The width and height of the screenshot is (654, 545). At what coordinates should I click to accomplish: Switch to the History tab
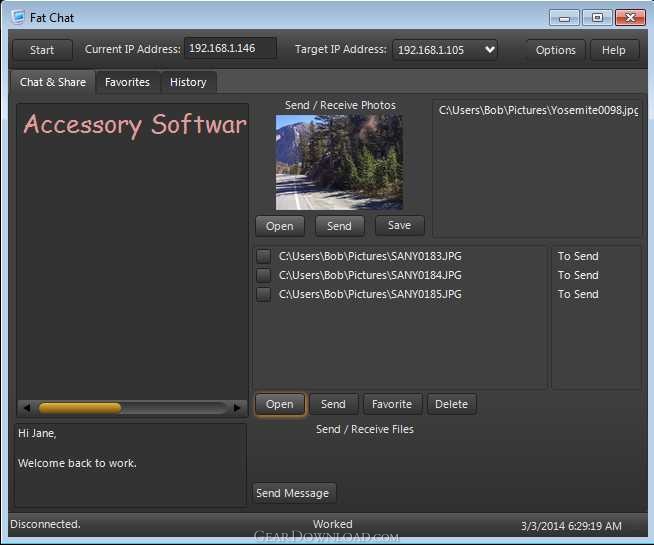188,82
